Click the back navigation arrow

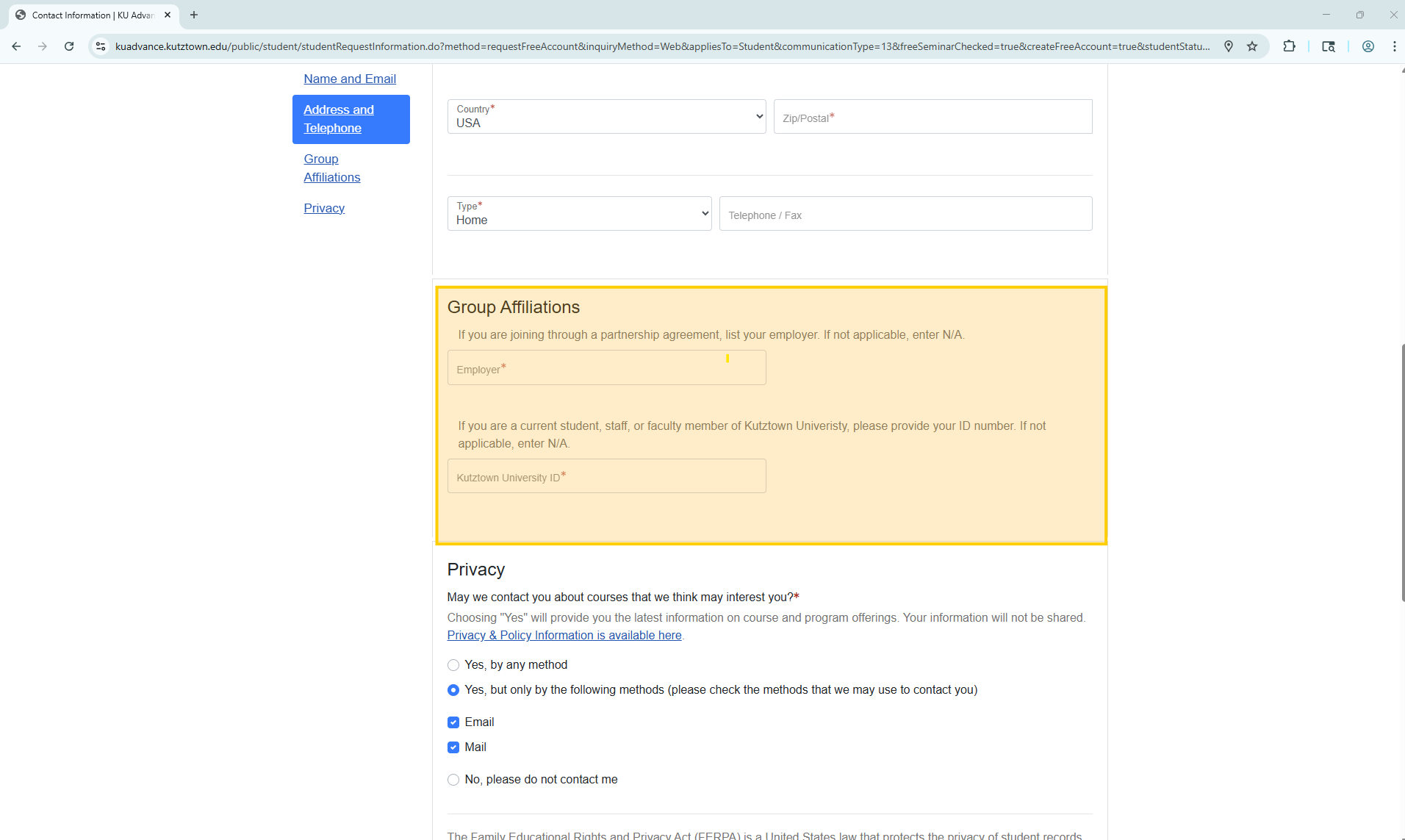16,46
